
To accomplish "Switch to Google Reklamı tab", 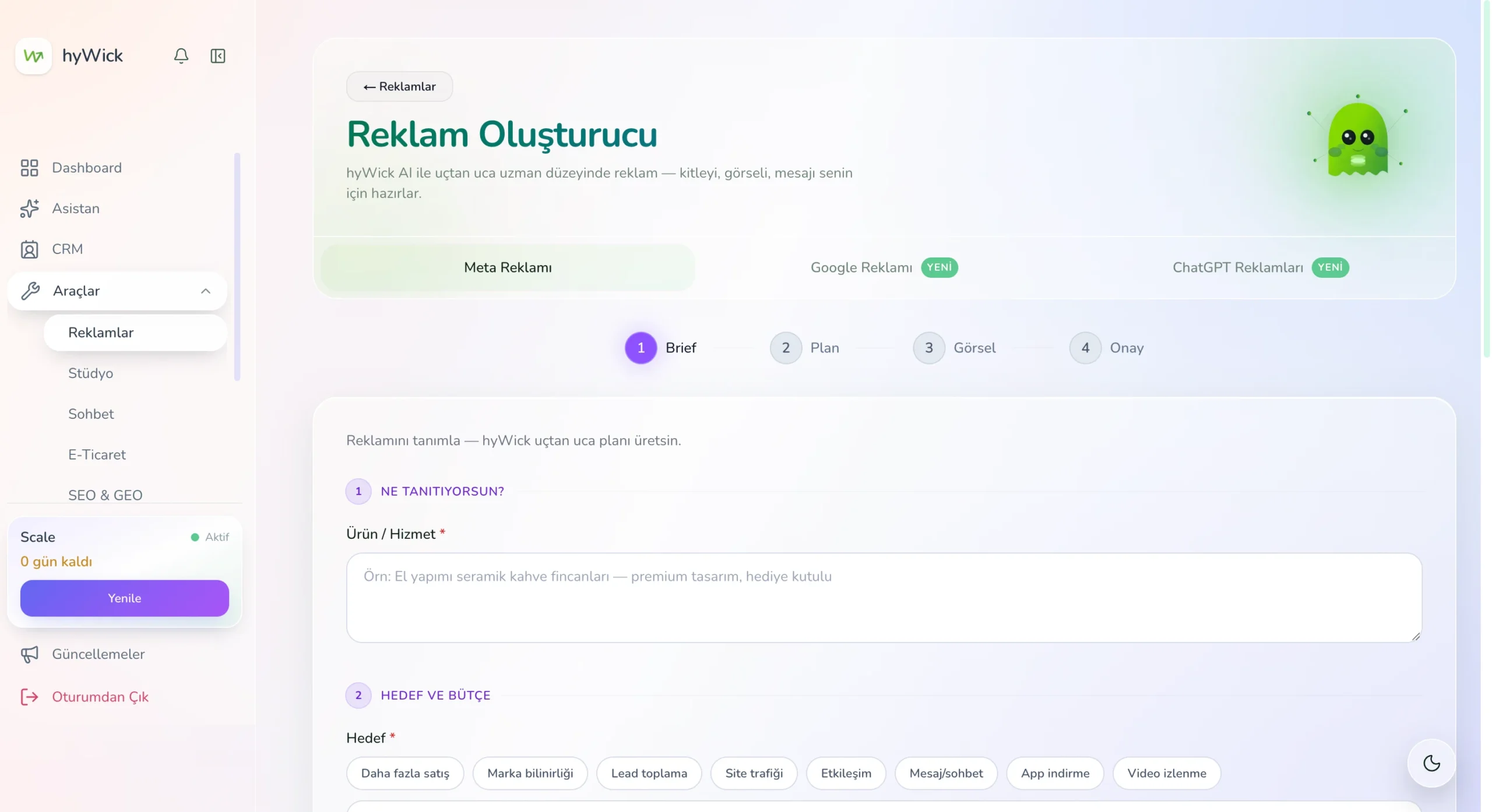I will click(x=884, y=267).
